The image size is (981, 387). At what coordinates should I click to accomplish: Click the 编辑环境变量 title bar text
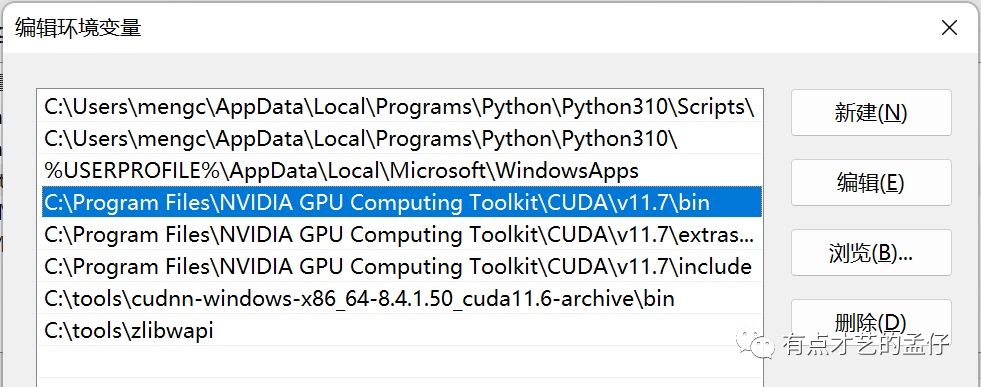tap(79, 29)
